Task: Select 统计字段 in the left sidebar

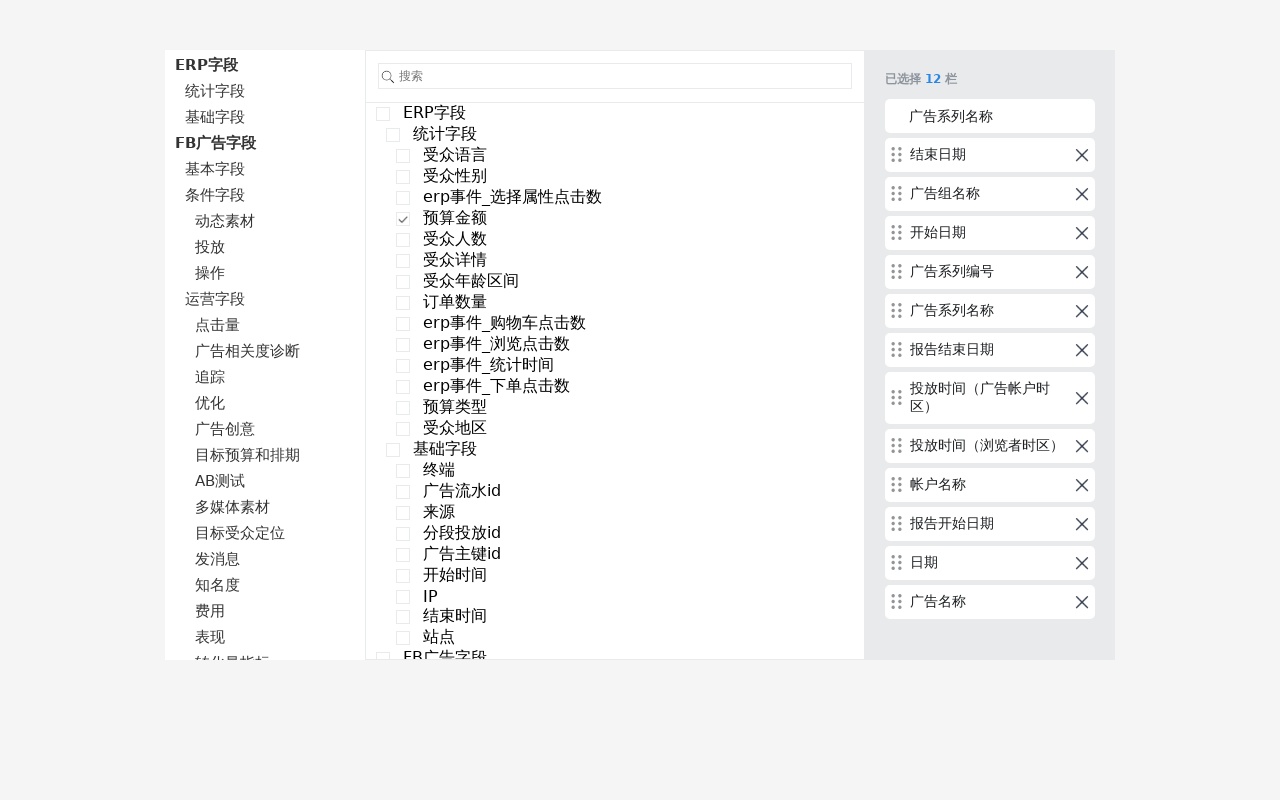Action: pyautogui.click(x=214, y=91)
